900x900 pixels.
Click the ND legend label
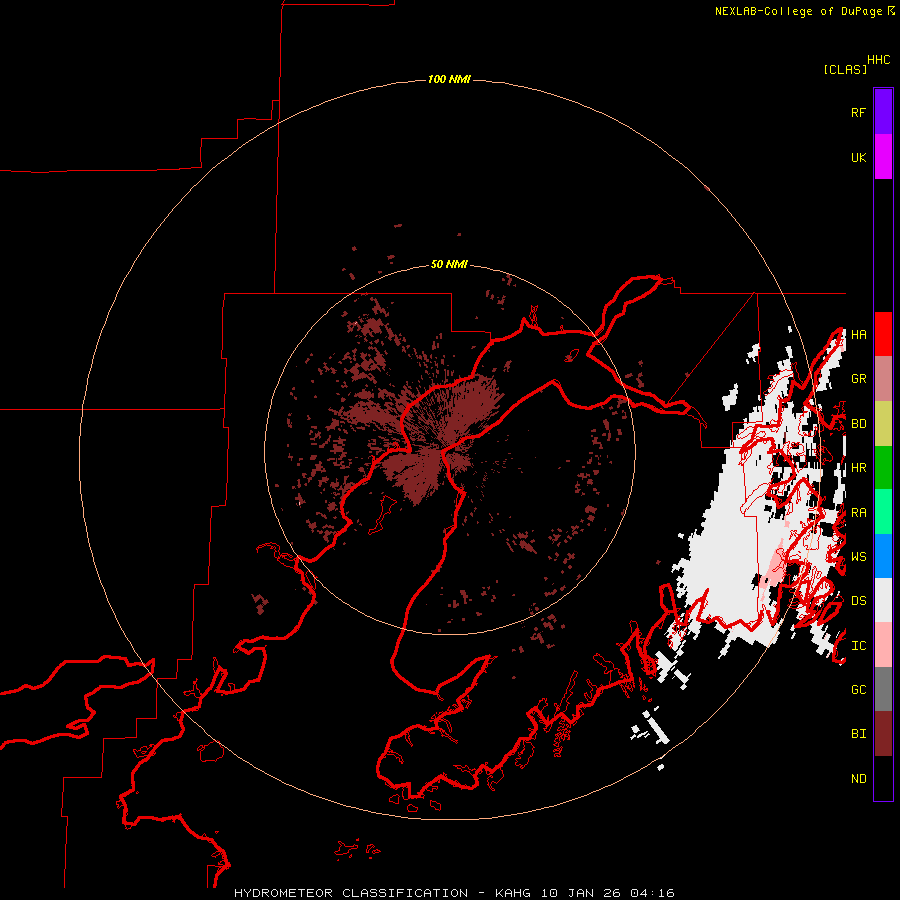click(x=858, y=778)
